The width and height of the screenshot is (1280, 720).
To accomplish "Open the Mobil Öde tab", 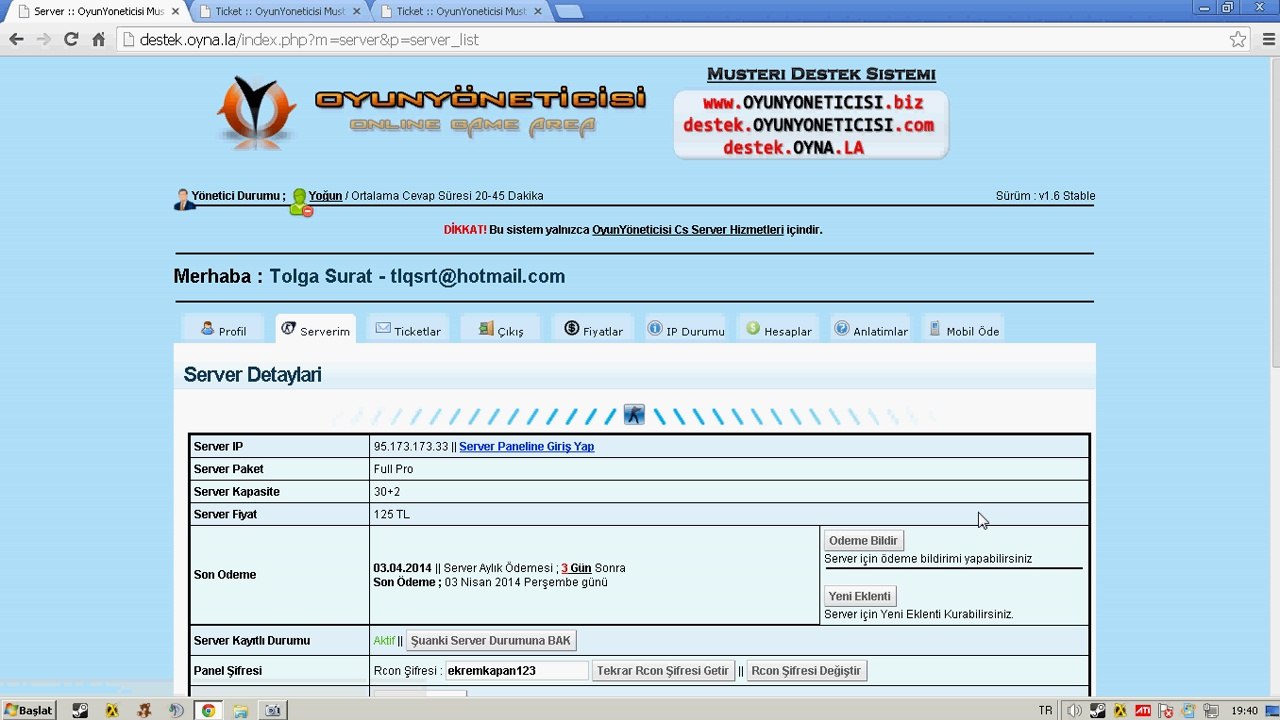I will click(x=963, y=329).
